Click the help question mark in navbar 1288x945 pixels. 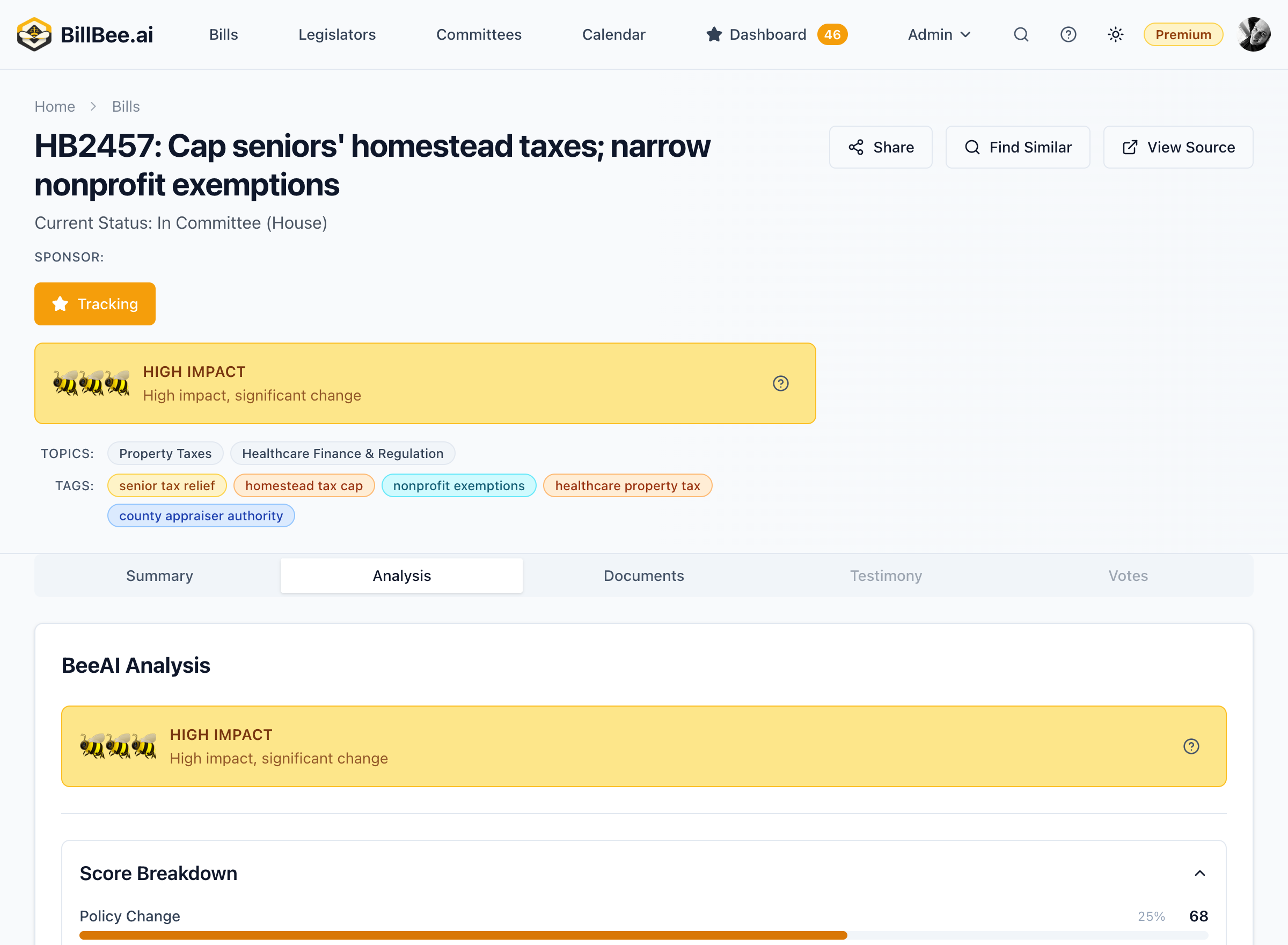click(x=1068, y=34)
